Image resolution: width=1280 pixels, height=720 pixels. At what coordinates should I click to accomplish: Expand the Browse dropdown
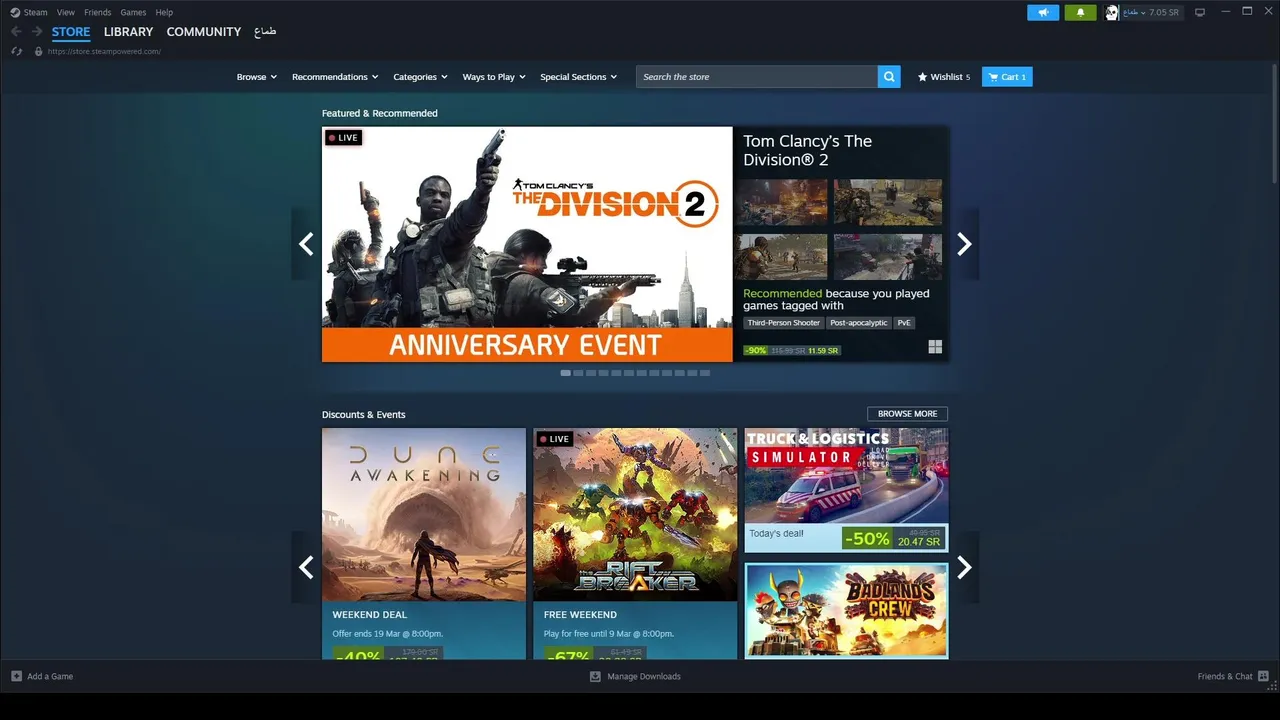pos(257,77)
